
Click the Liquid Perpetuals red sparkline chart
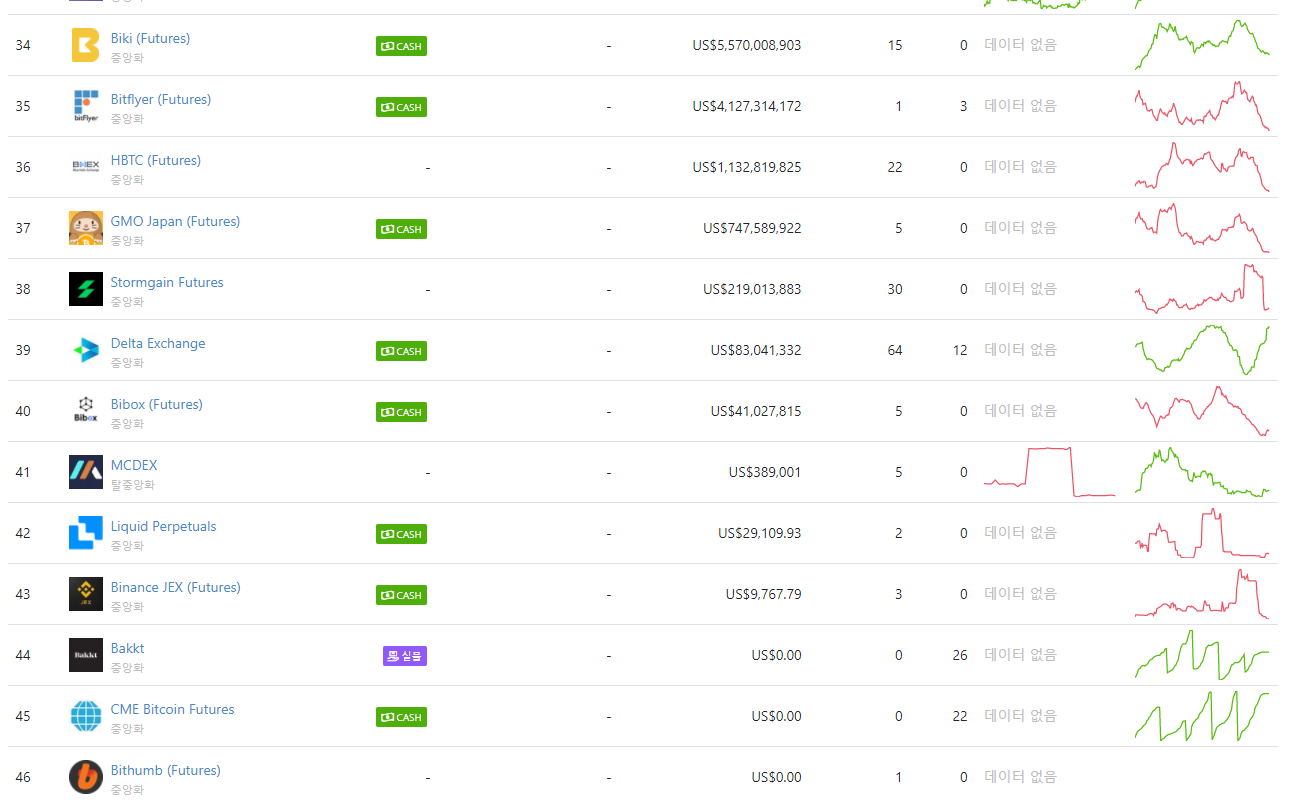(1202, 533)
